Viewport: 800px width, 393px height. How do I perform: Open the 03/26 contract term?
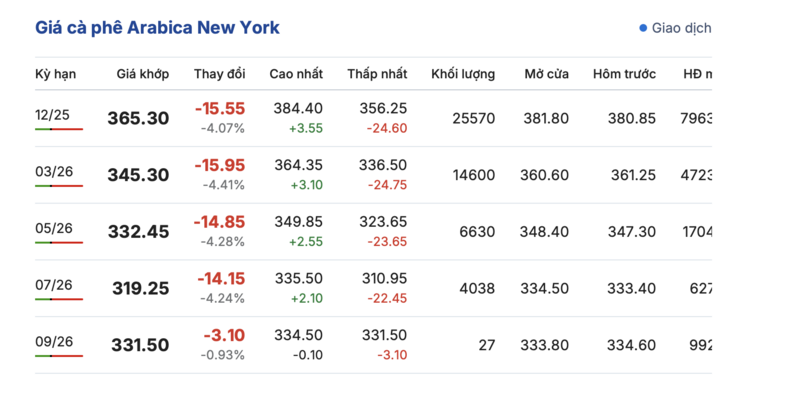pyautogui.click(x=54, y=171)
